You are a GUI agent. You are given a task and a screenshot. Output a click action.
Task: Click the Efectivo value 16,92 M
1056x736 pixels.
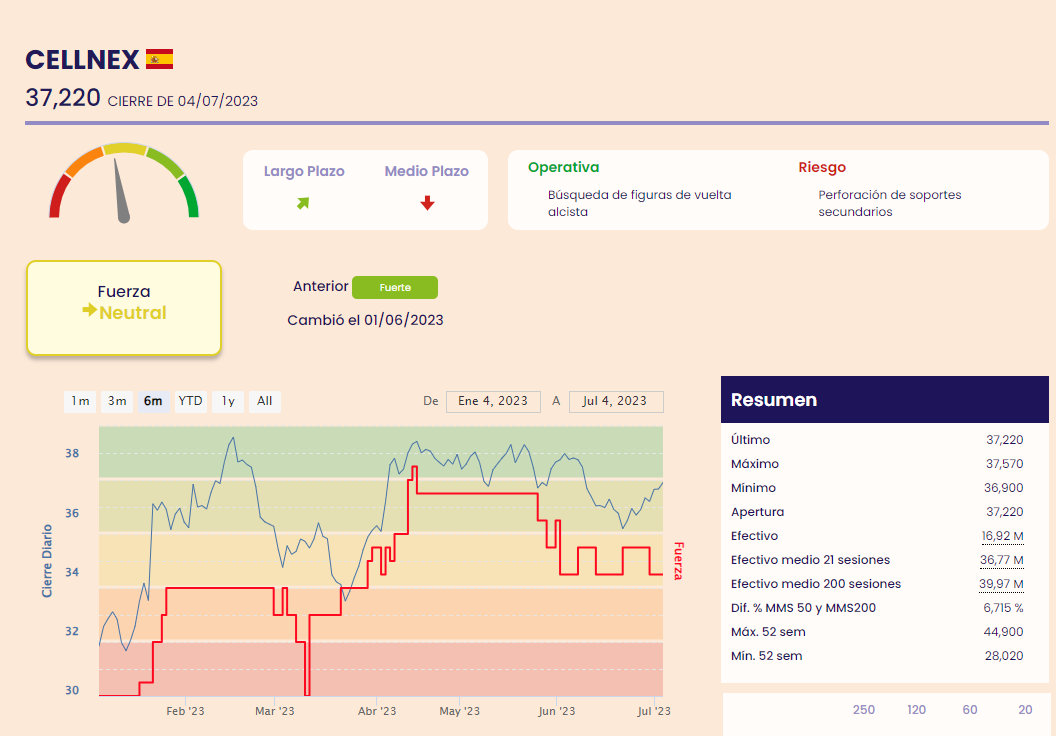coord(1002,536)
